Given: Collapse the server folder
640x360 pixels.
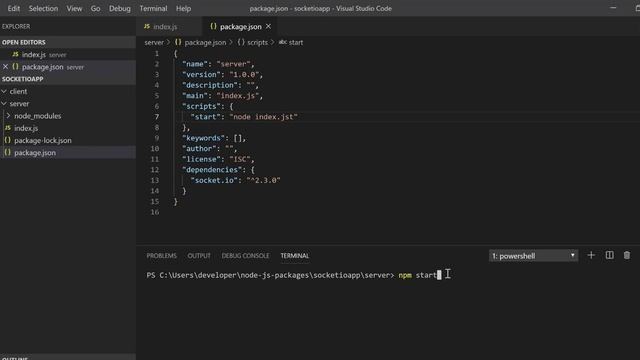Looking at the screenshot, I should 4,104.
